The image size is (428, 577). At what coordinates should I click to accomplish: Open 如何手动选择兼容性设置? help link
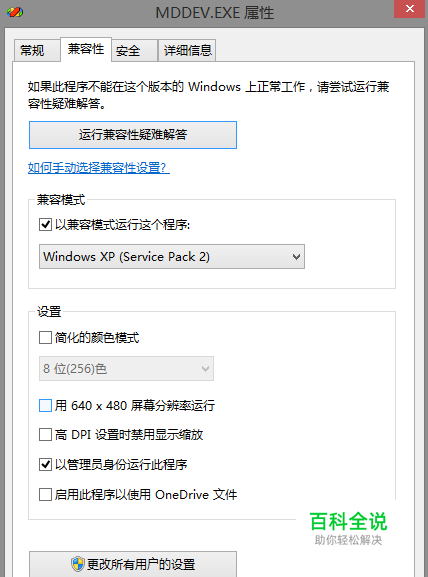click(x=99, y=168)
